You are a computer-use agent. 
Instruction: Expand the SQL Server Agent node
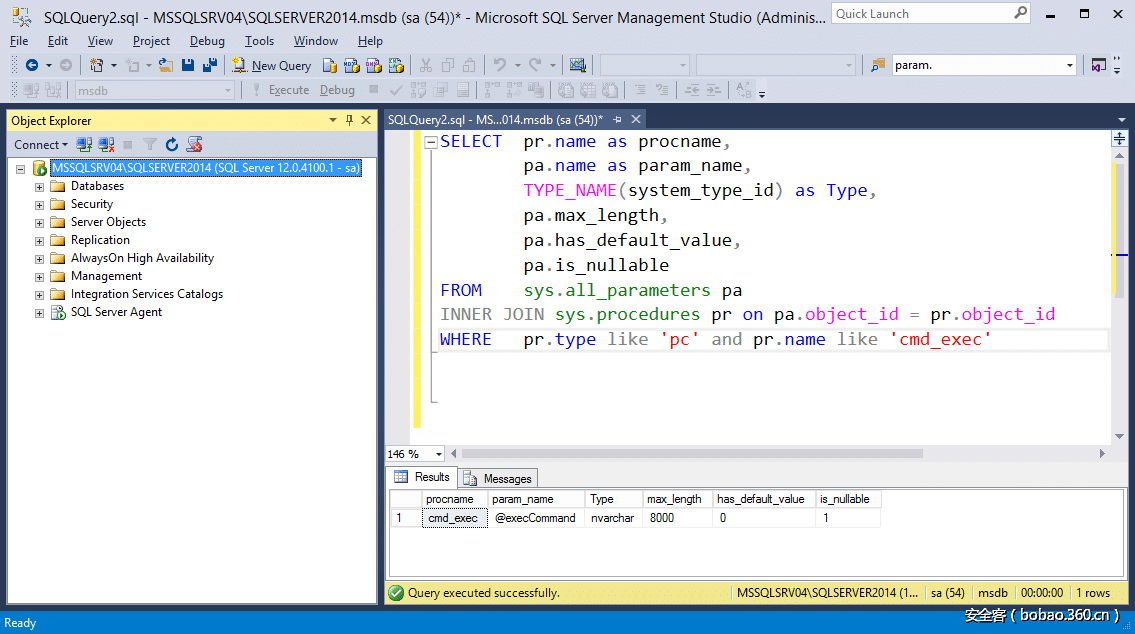[x=40, y=312]
